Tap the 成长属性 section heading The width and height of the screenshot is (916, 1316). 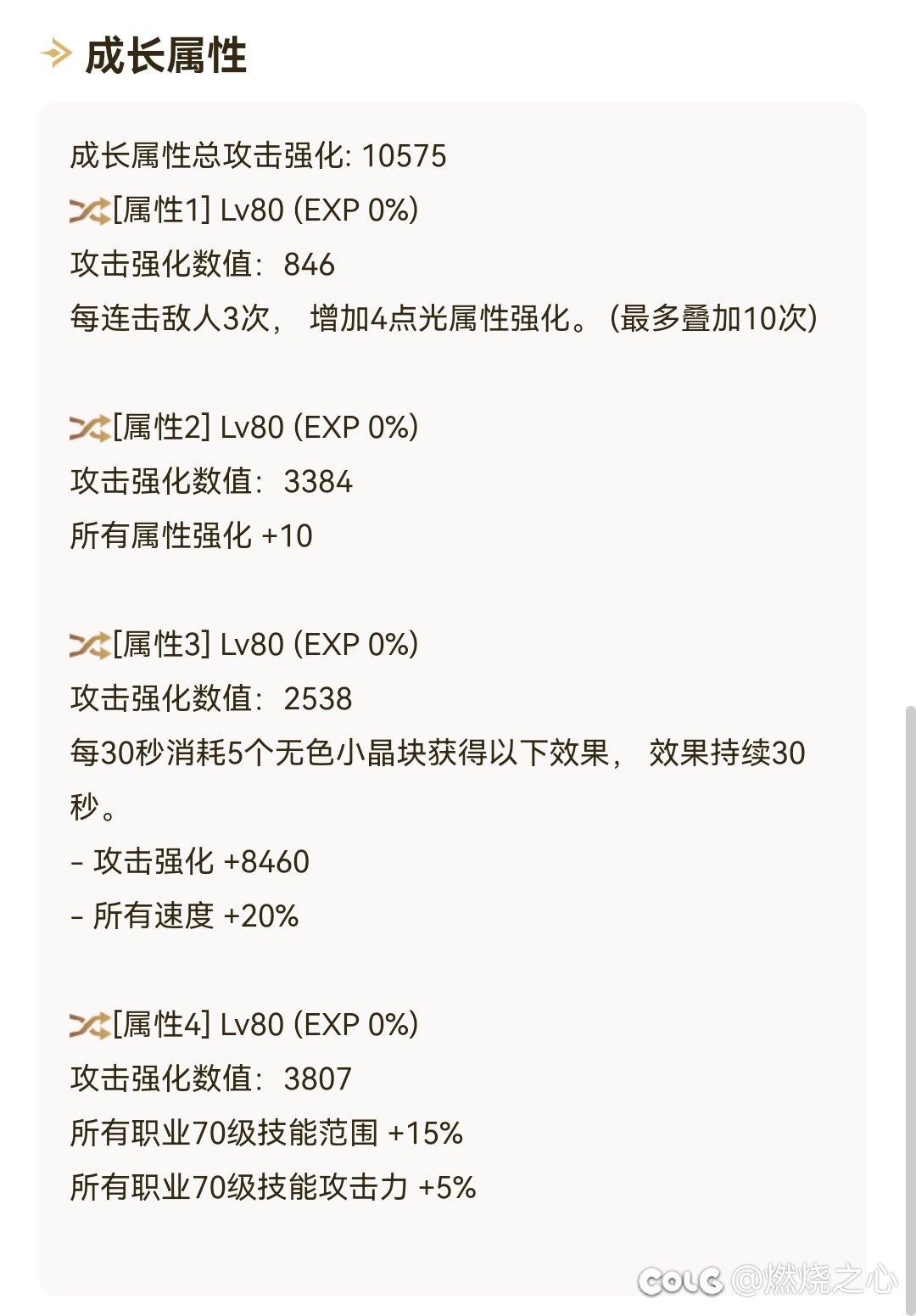166,56
